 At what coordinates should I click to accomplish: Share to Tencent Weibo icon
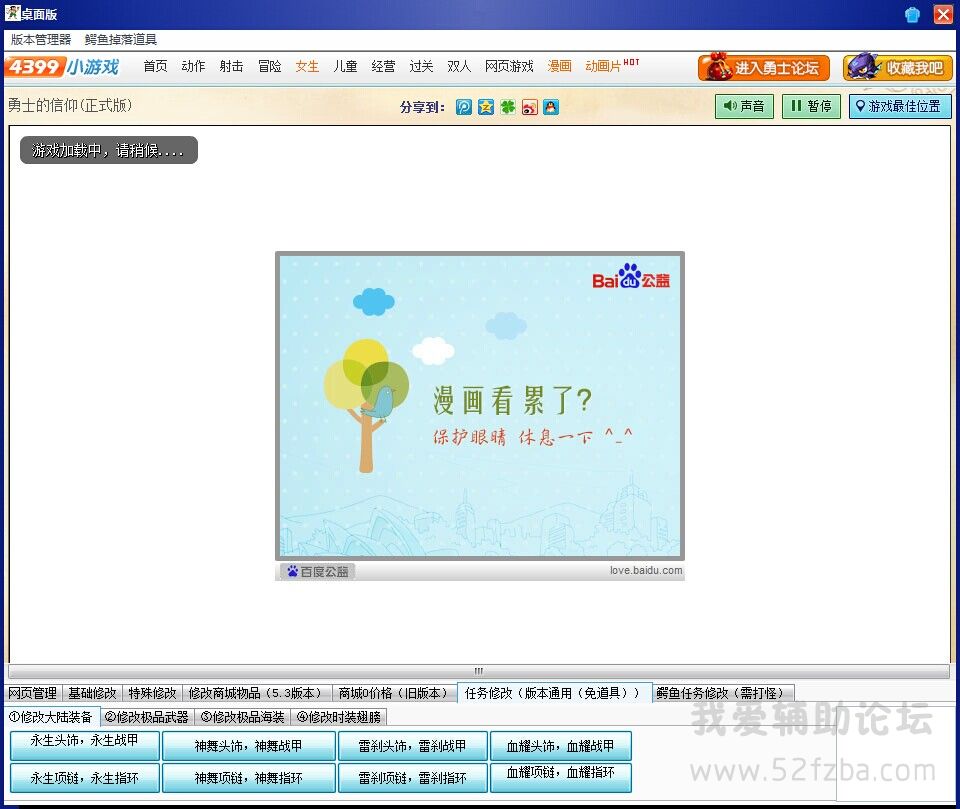(x=464, y=107)
